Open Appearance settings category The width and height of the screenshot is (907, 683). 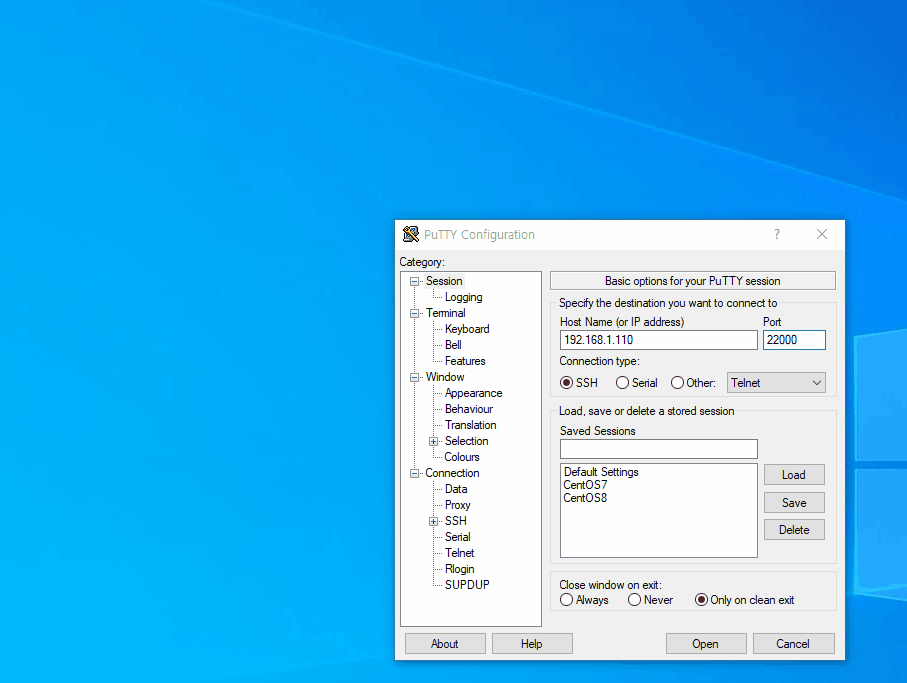[x=473, y=393]
